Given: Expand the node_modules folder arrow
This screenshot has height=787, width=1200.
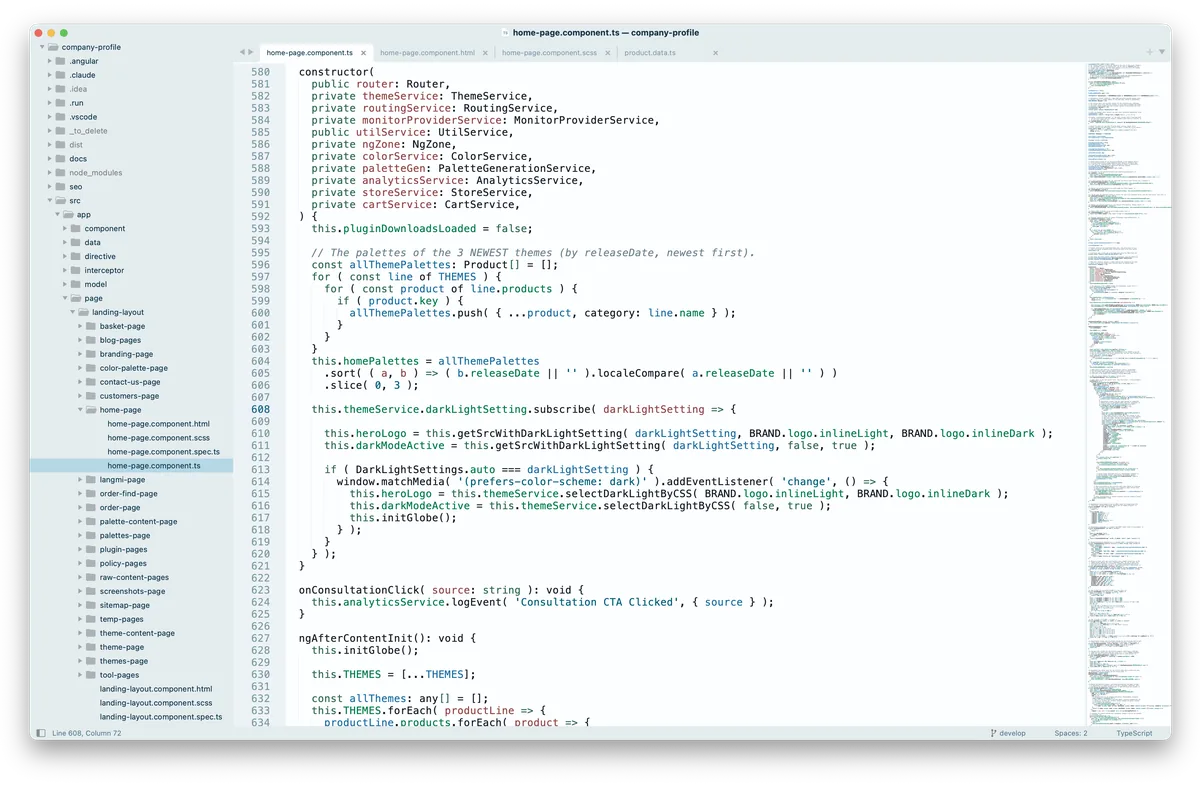Looking at the screenshot, I should point(49,172).
